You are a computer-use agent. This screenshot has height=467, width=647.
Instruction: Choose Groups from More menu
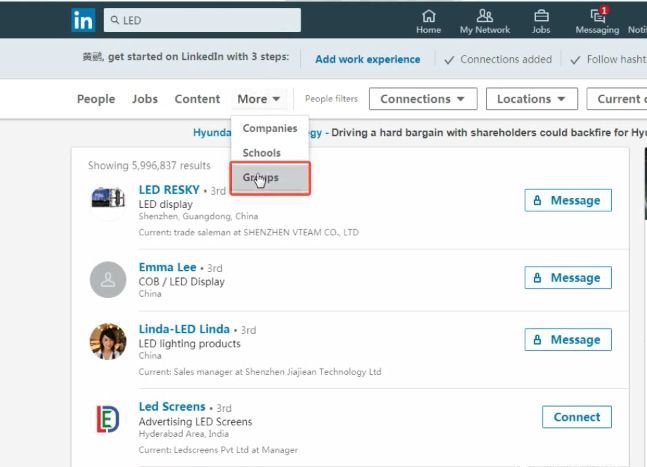click(270, 178)
